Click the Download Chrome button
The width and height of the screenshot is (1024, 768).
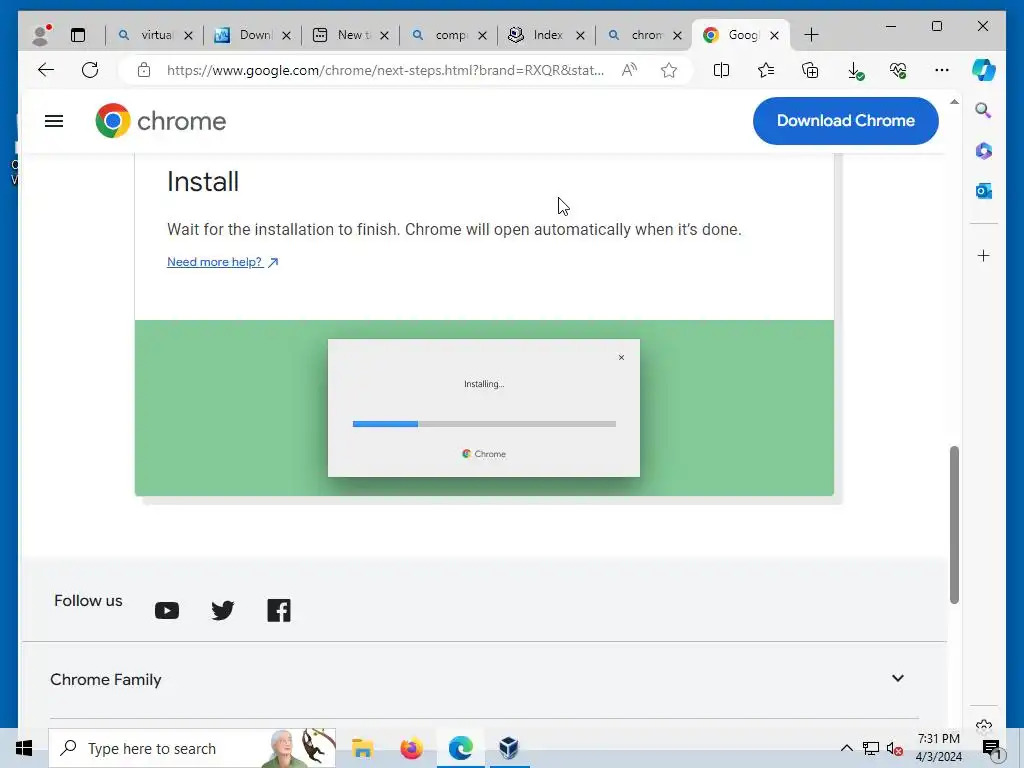click(846, 121)
